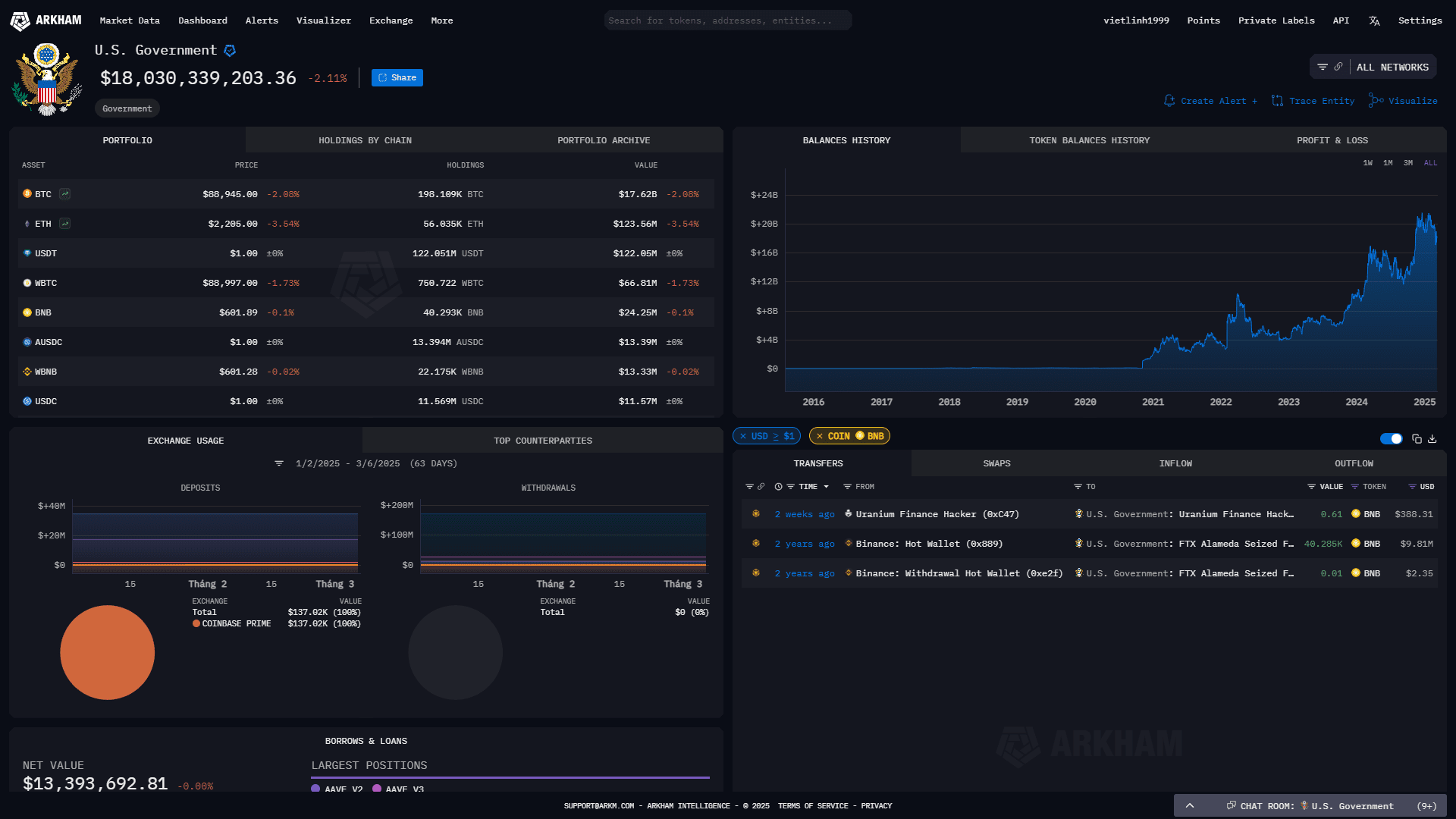The image size is (1456, 819).
Task: Click the orange deposits pie chart
Action: coord(107,652)
